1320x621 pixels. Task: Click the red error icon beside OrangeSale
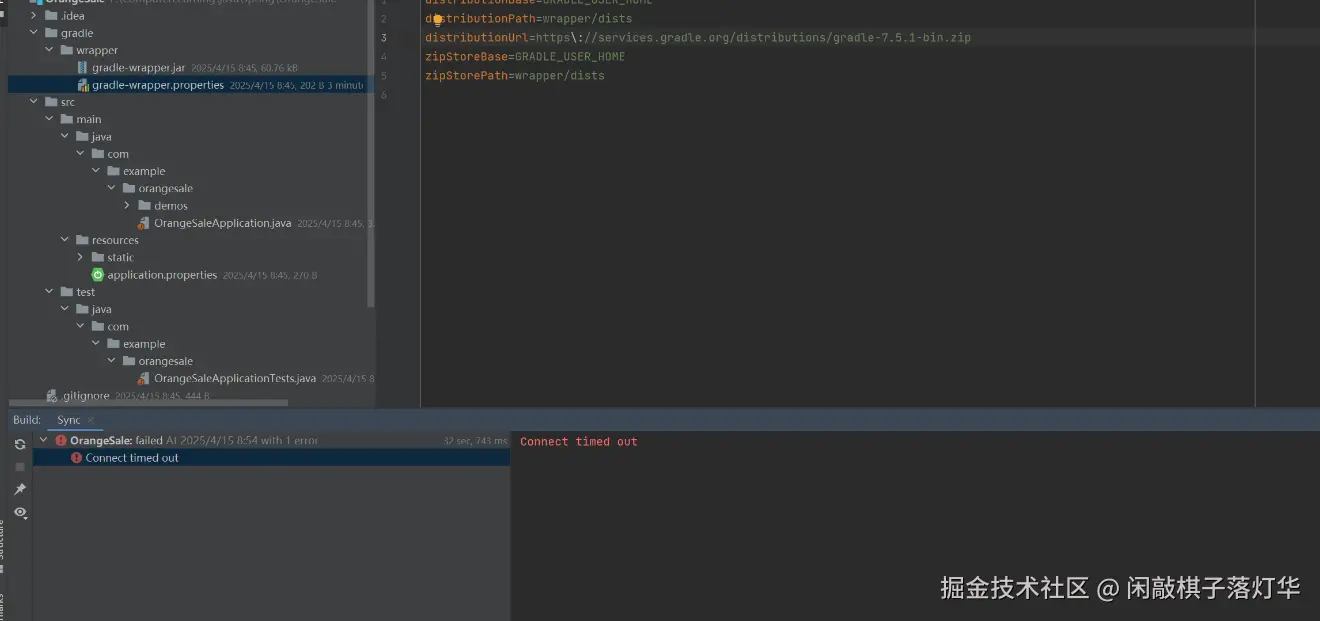tap(61, 440)
